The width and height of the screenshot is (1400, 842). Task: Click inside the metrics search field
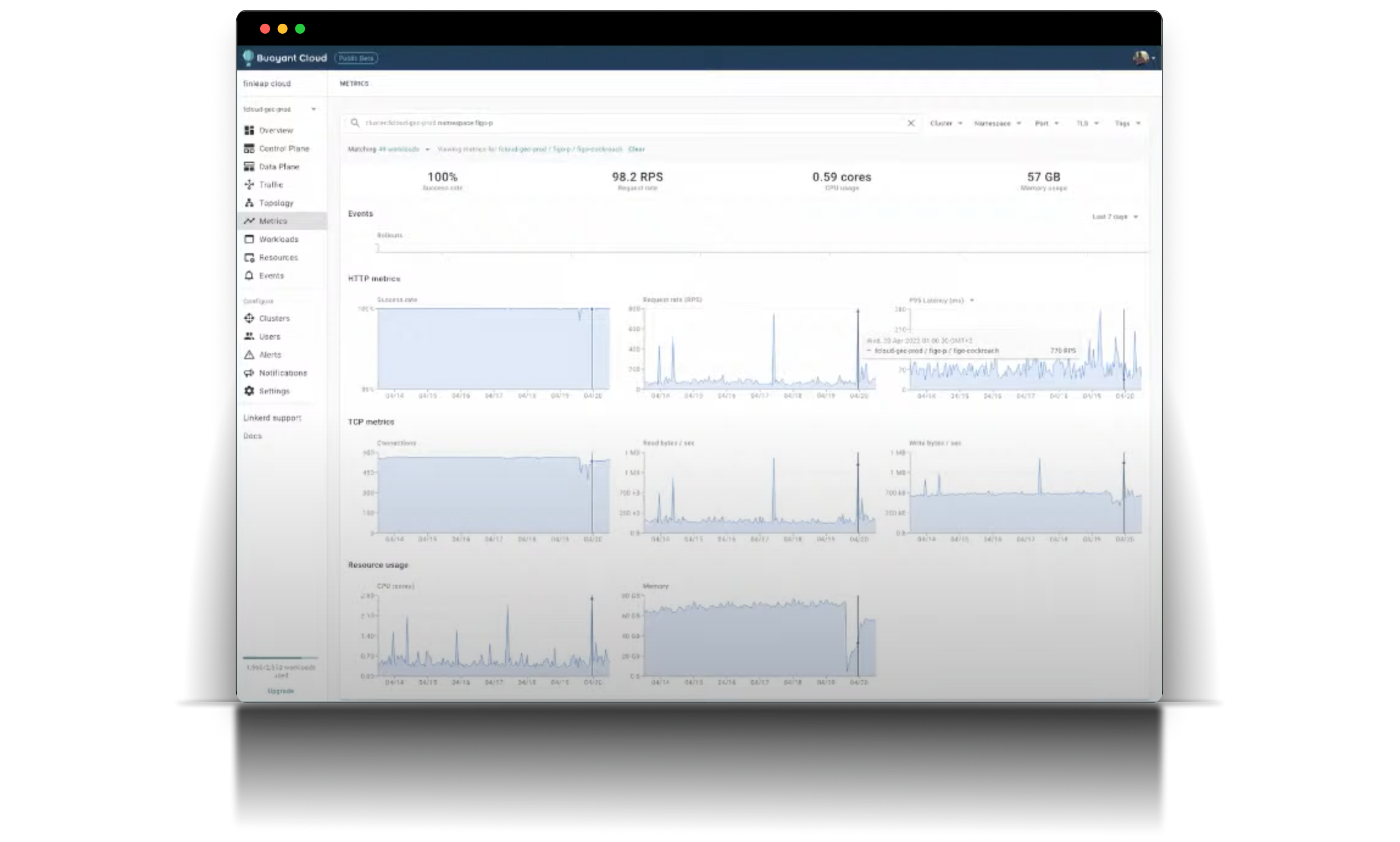624,123
